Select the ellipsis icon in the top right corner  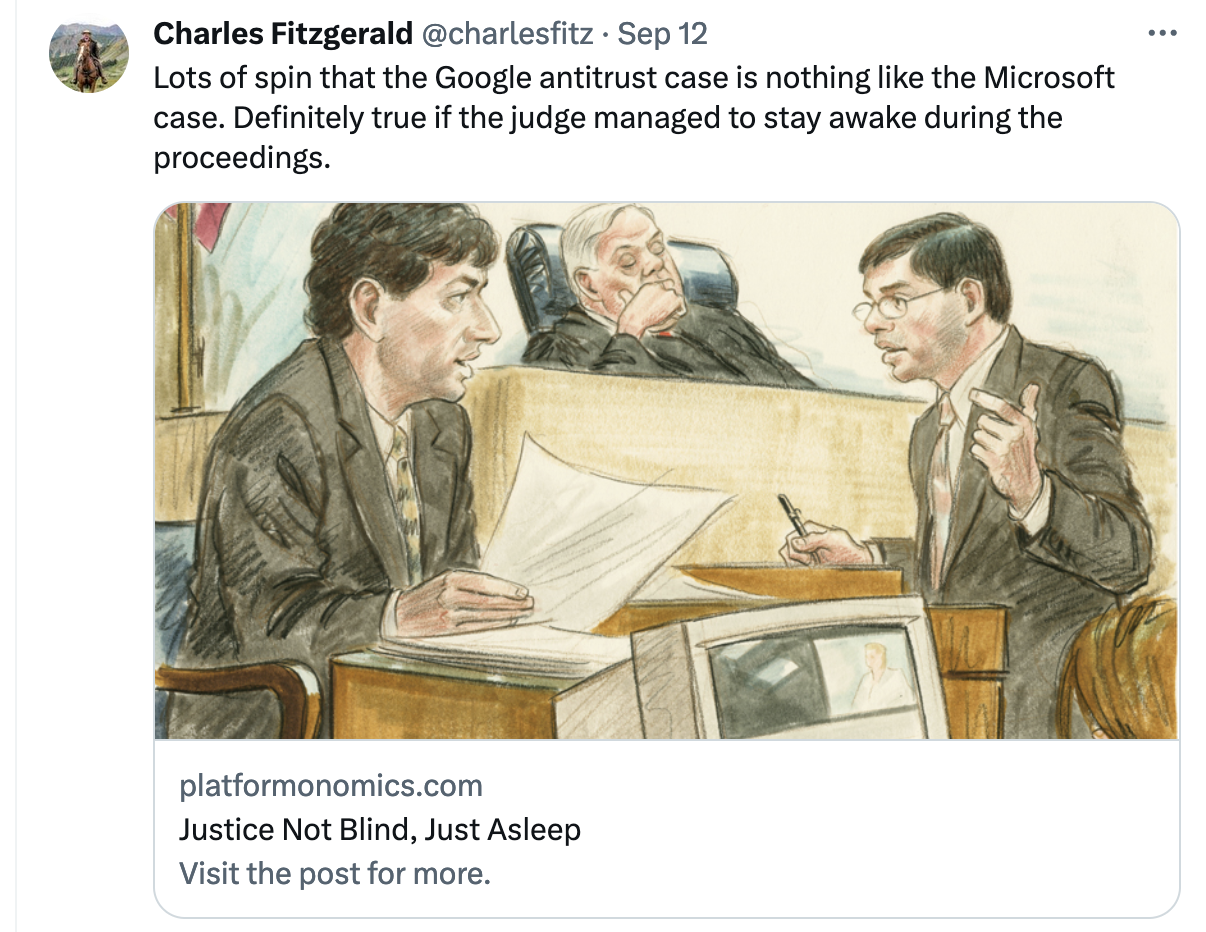(1163, 32)
